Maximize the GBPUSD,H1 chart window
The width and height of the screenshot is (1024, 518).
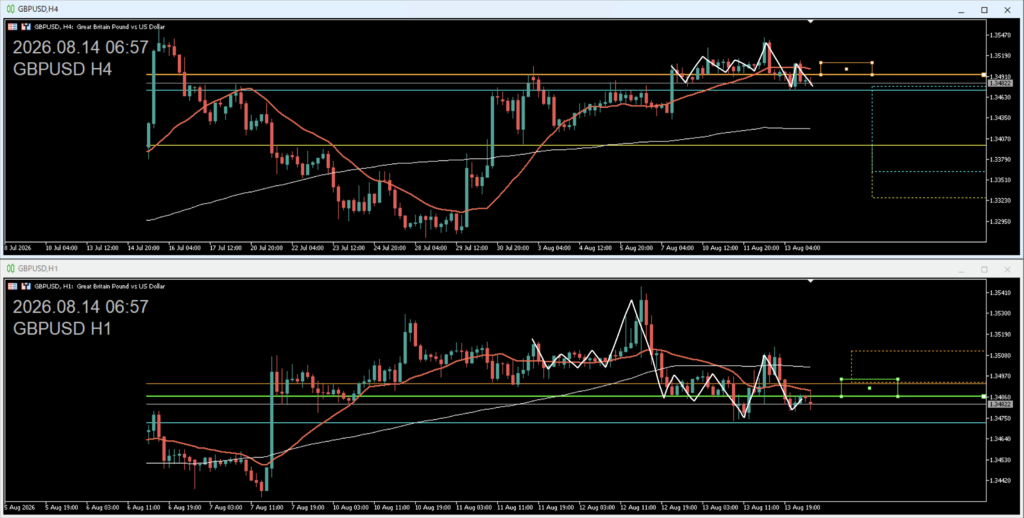[x=984, y=269]
